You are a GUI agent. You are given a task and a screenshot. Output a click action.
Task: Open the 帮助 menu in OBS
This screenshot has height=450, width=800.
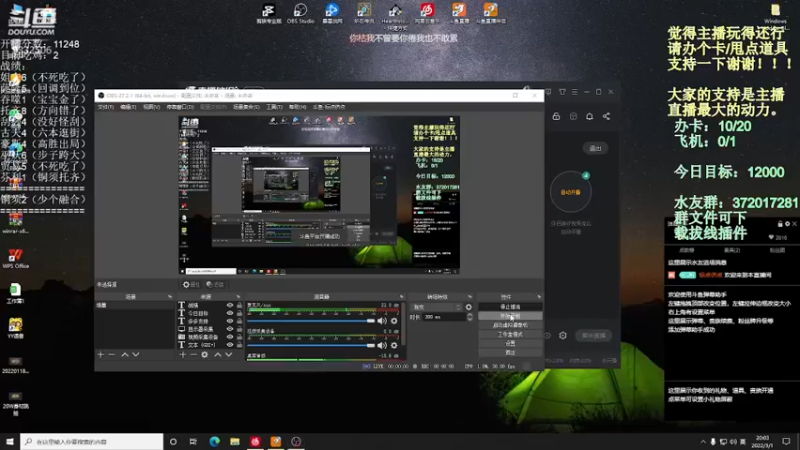click(x=297, y=107)
